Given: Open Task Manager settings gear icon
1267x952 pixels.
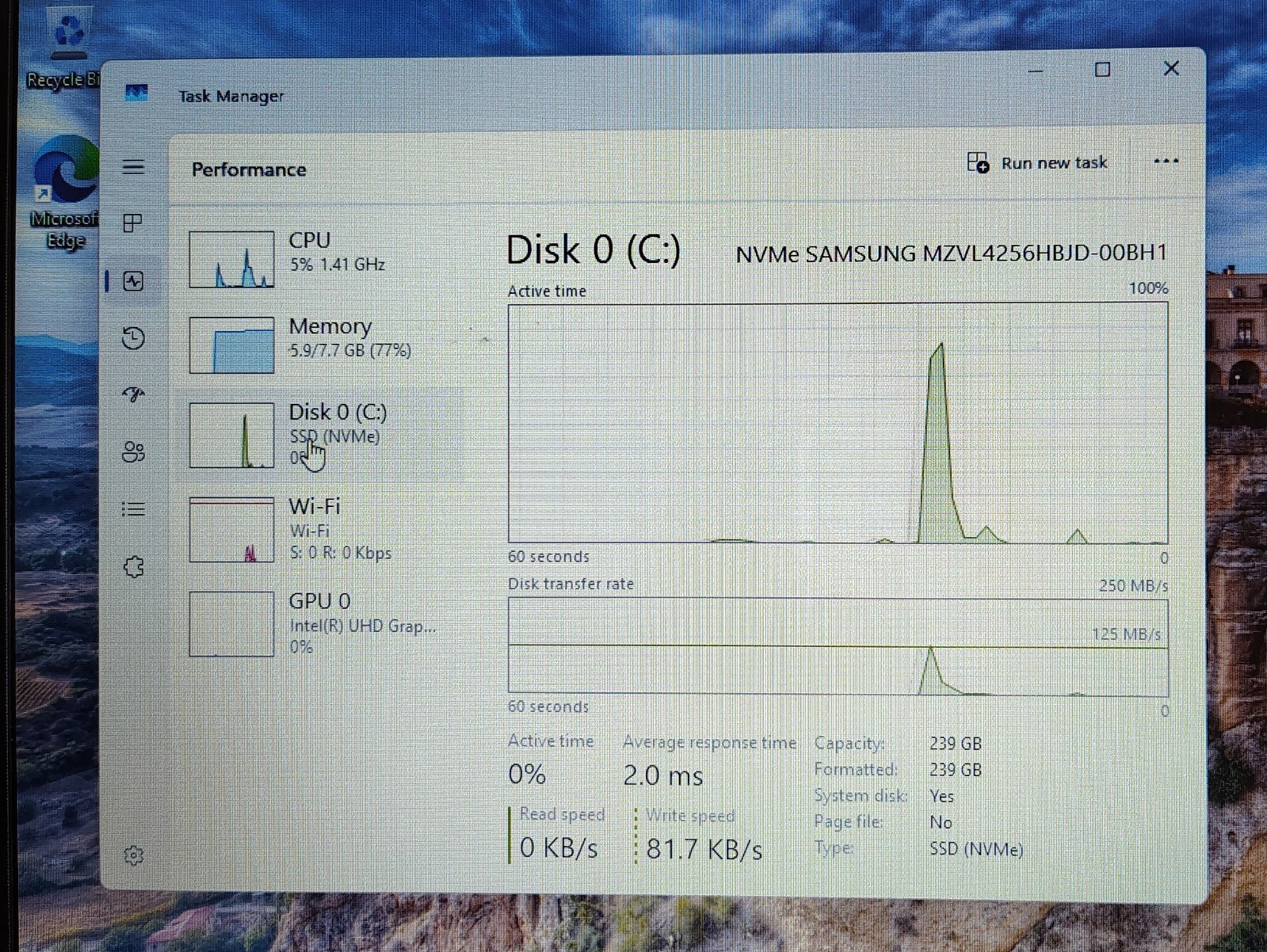Looking at the screenshot, I should [x=133, y=855].
